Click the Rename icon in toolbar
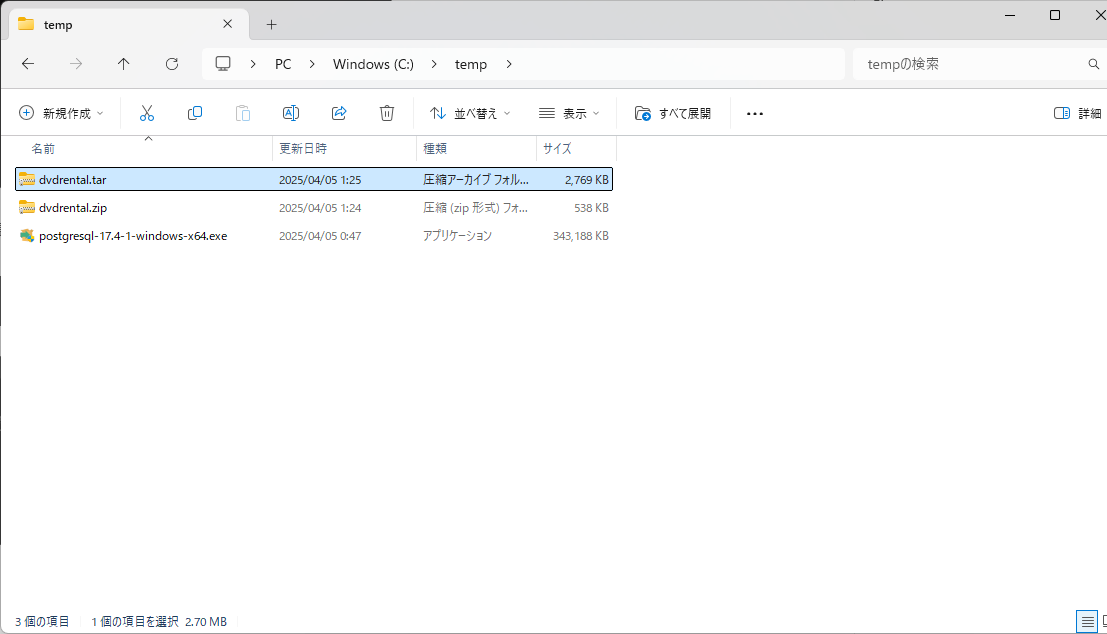This screenshot has height=634, width=1107. point(291,113)
